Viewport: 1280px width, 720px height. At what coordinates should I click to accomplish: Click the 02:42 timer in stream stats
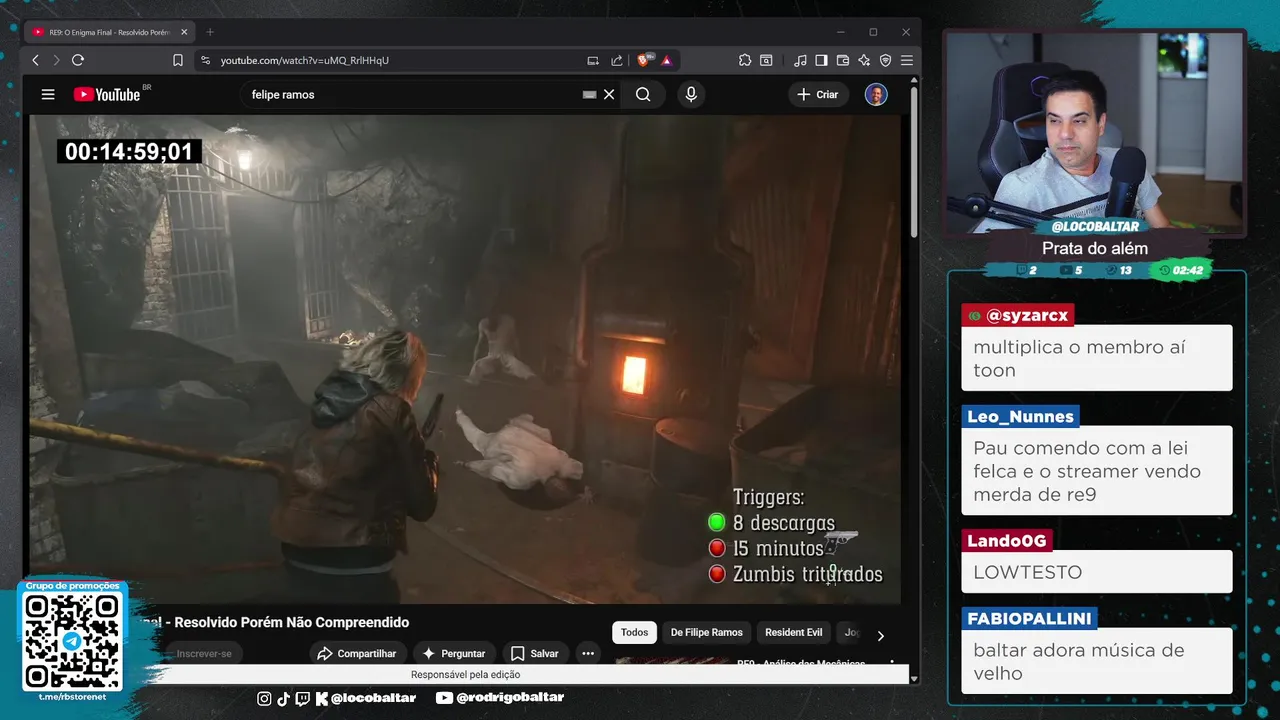click(x=1180, y=270)
